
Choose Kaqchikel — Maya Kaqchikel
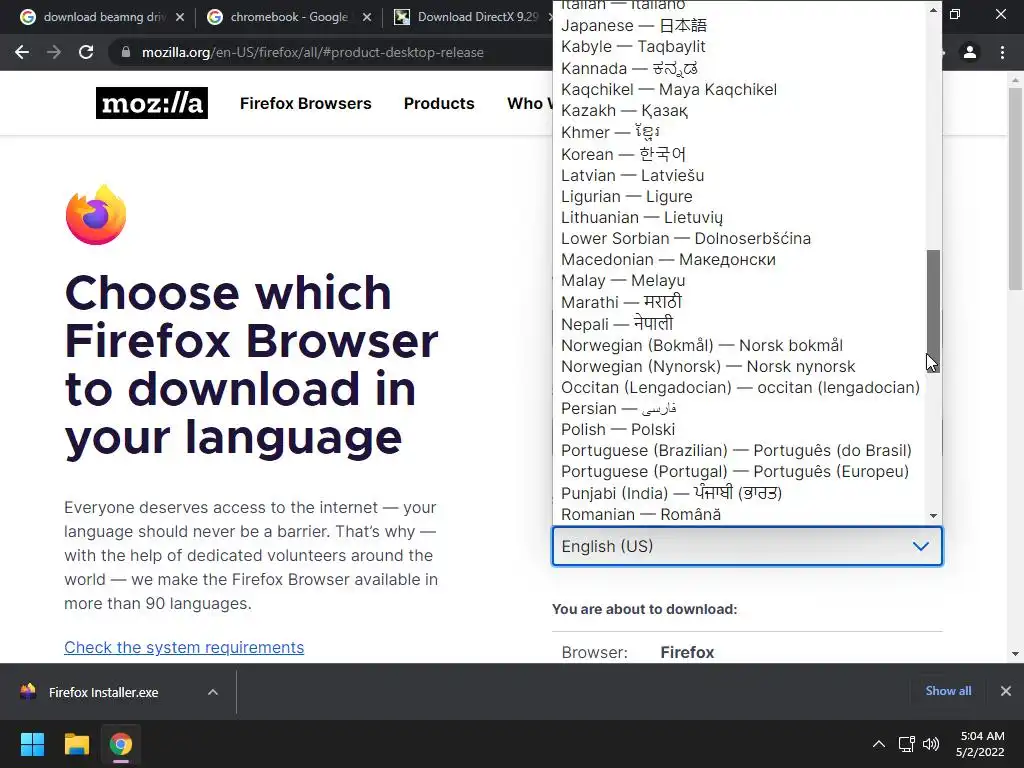[739, 89]
